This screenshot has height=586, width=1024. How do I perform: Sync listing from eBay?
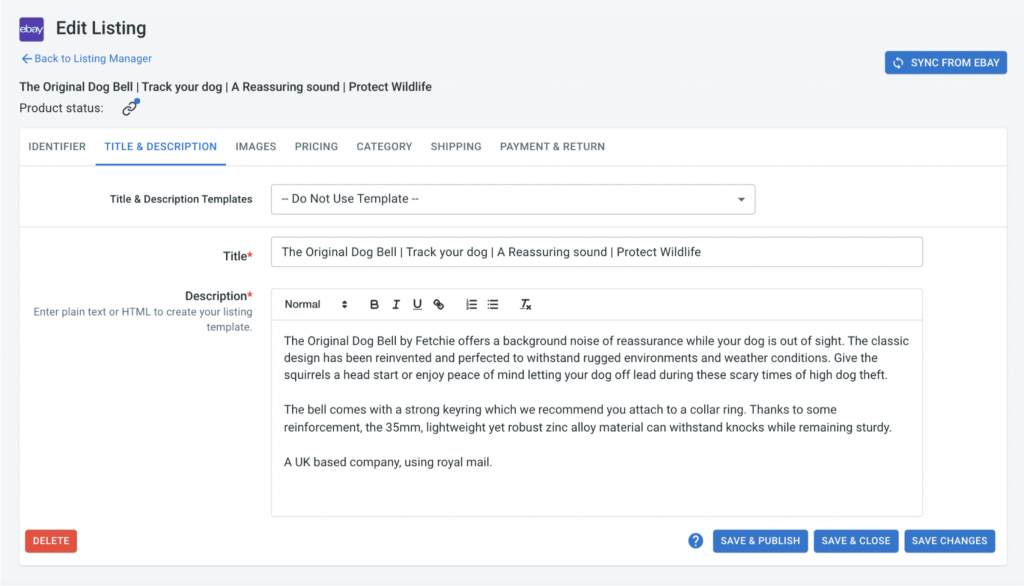tap(946, 63)
